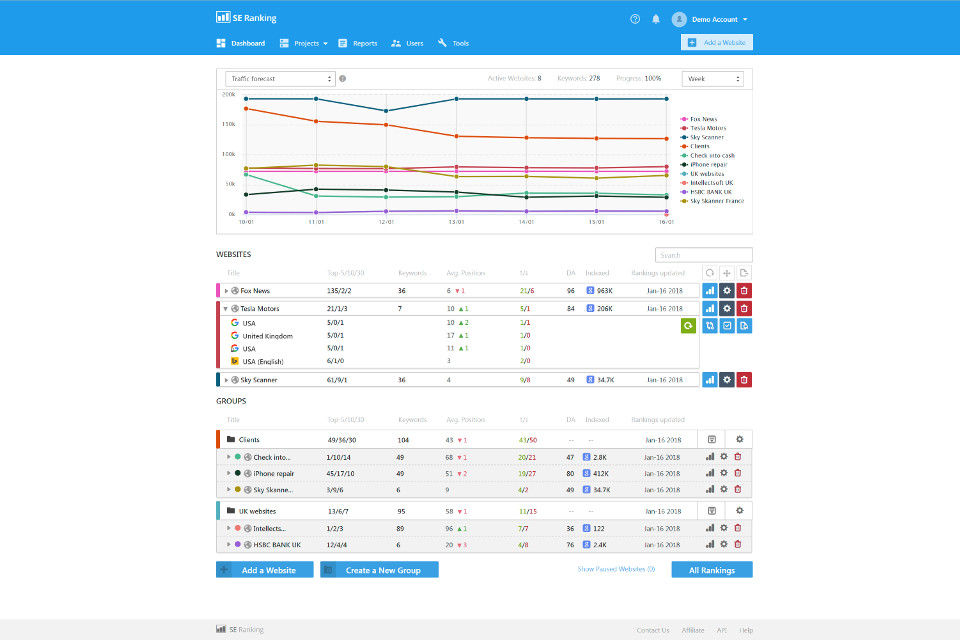Click Add a Website button in header
The image size is (960, 640).
(x=717, y=42)
